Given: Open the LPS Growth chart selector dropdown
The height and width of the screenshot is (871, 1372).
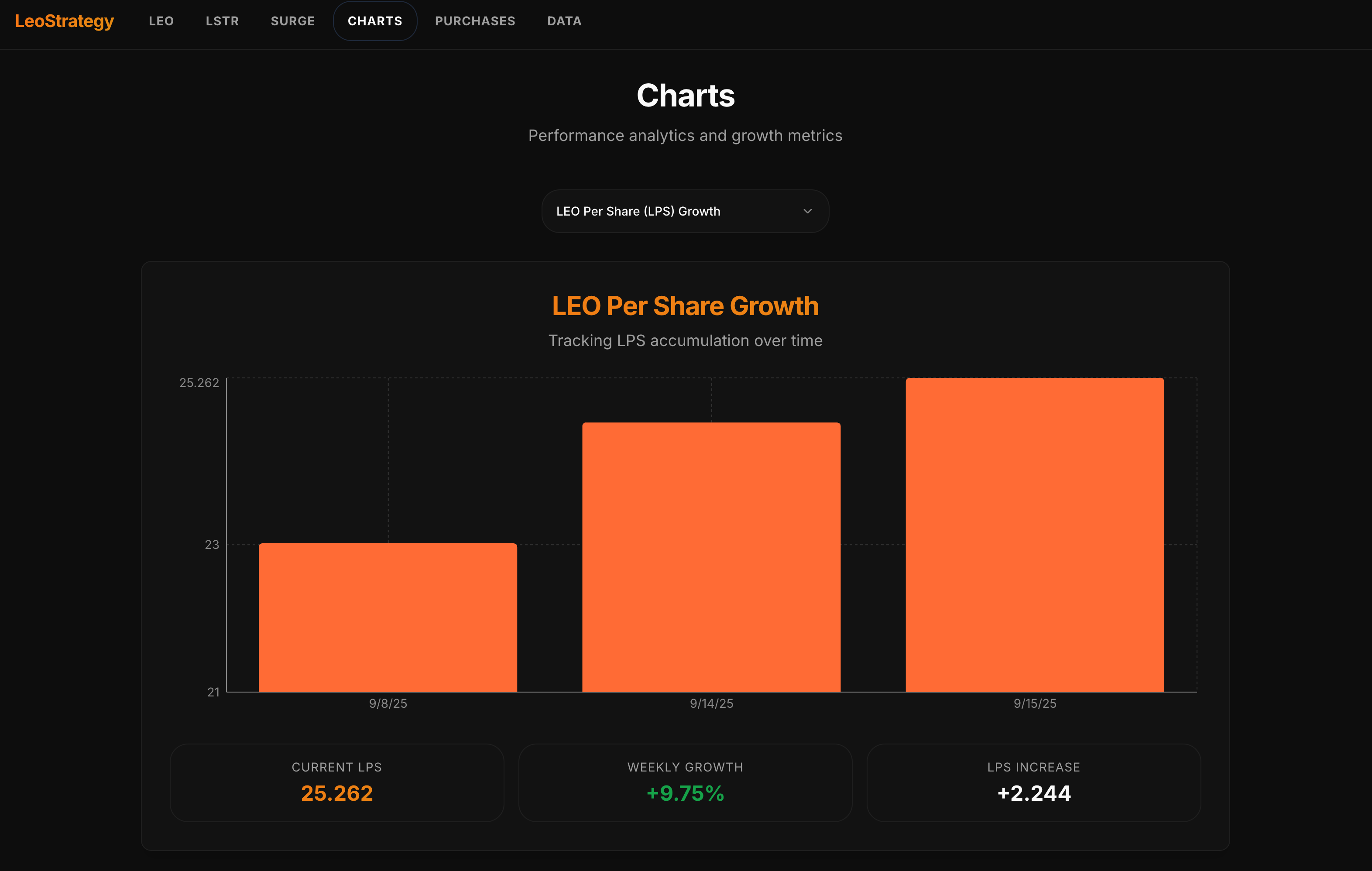Looking at the screenshot, I should pos(684,211).
